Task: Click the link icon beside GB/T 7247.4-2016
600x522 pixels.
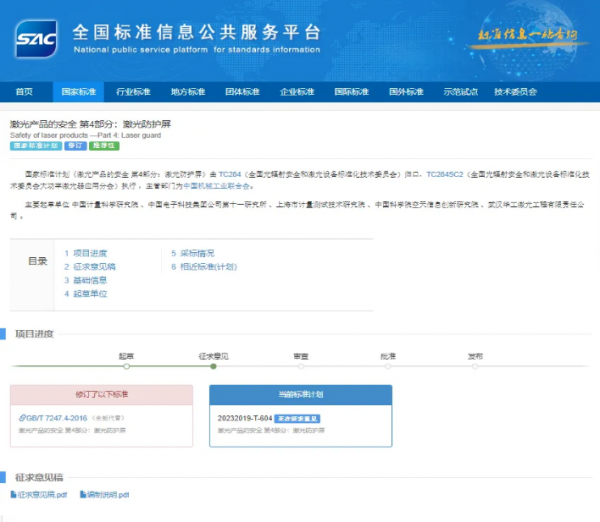Action: coord(22,416)
